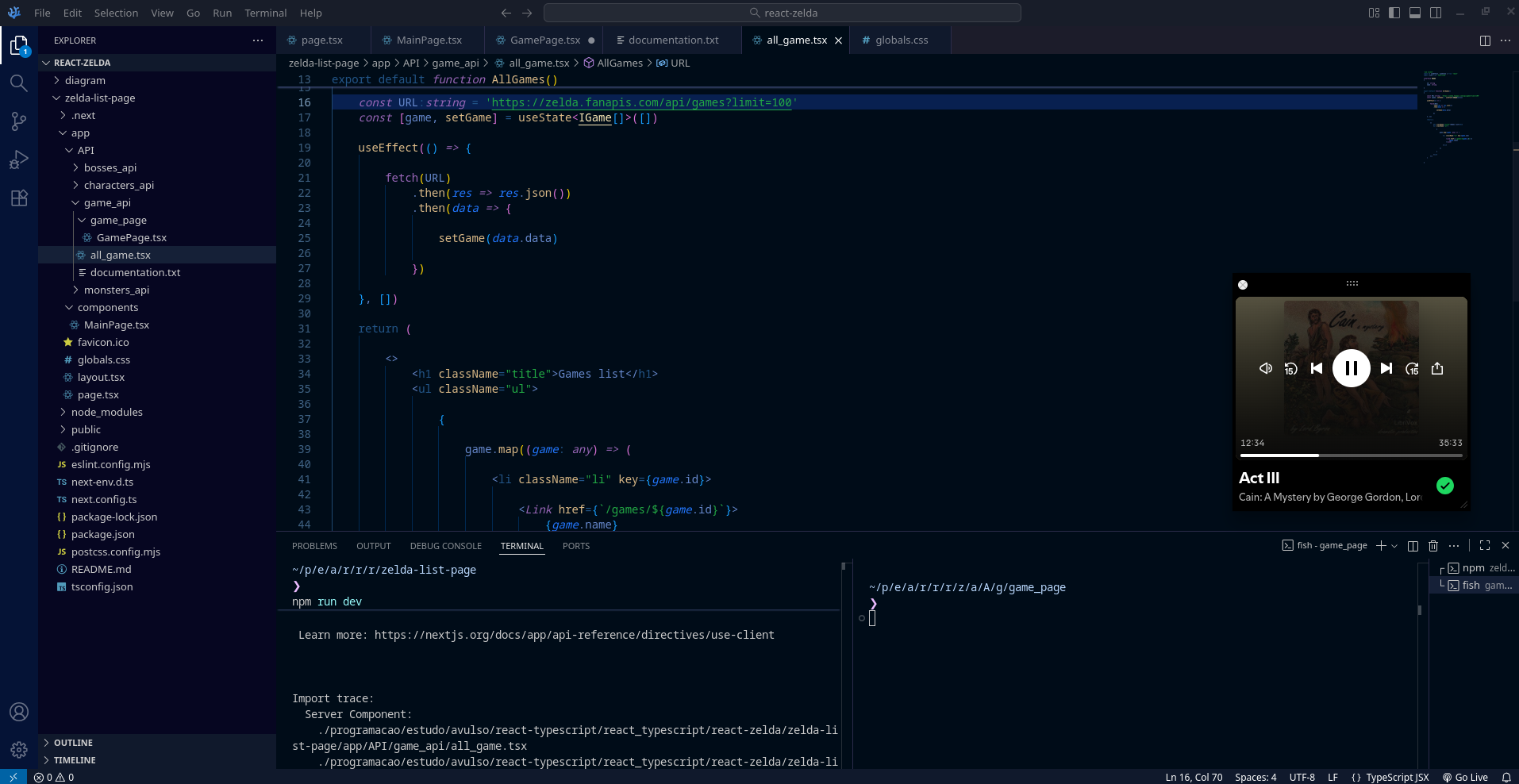Pause the playing audio track
Image resolution: width=1519 pixels, height=784 pixels.
pyautogui.click(x=1351, y=368)
